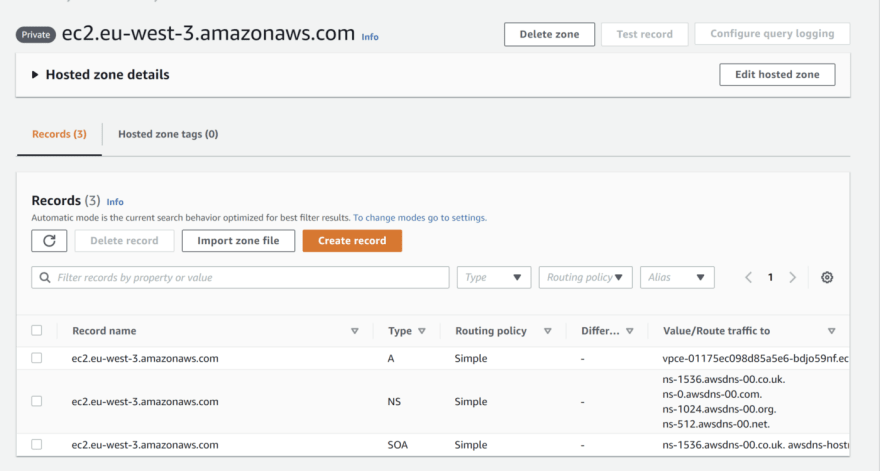
Task: Switch to Hosted zone tags tab
Action: pyautogui.click(x=168, y=134)
